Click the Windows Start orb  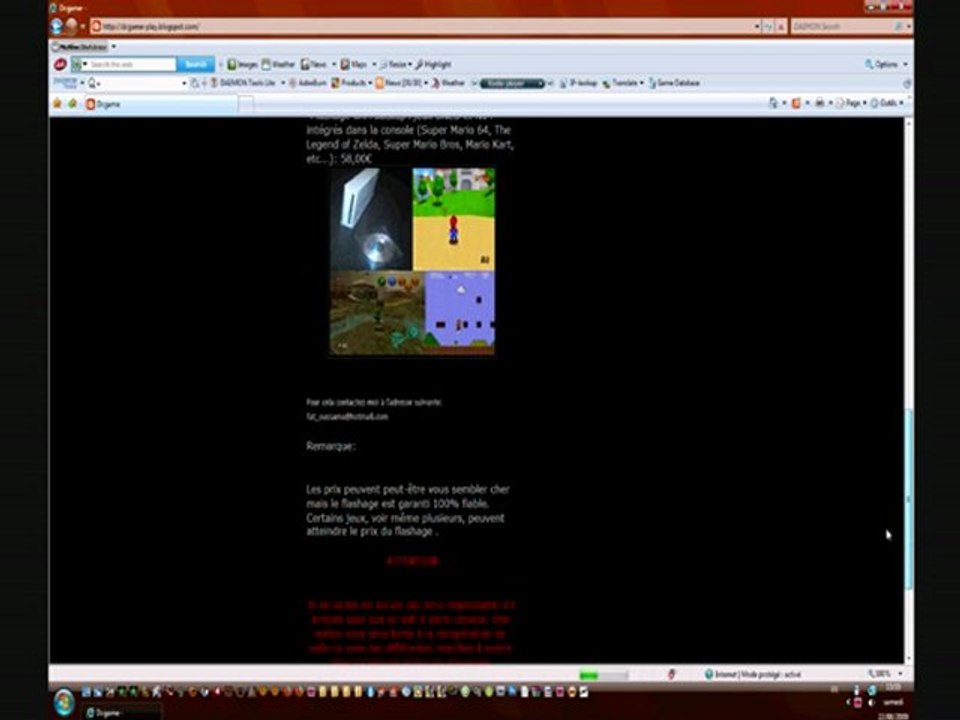pos(64,702)
